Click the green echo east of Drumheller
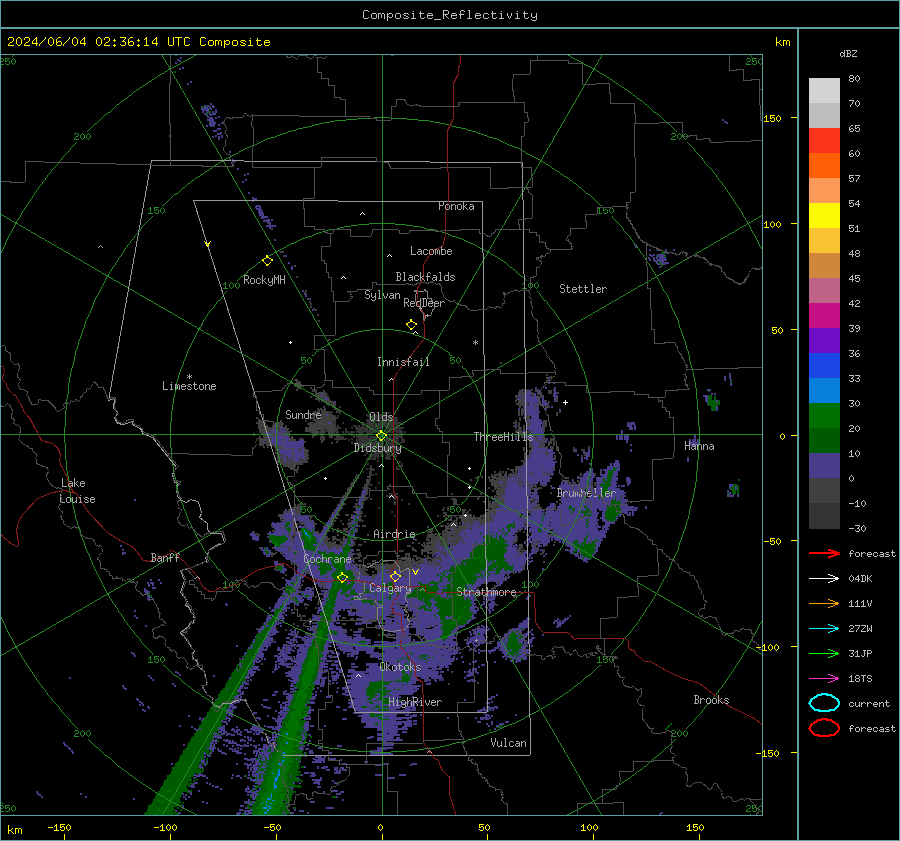Screen dimensions: 900x841 pos(611,510)
